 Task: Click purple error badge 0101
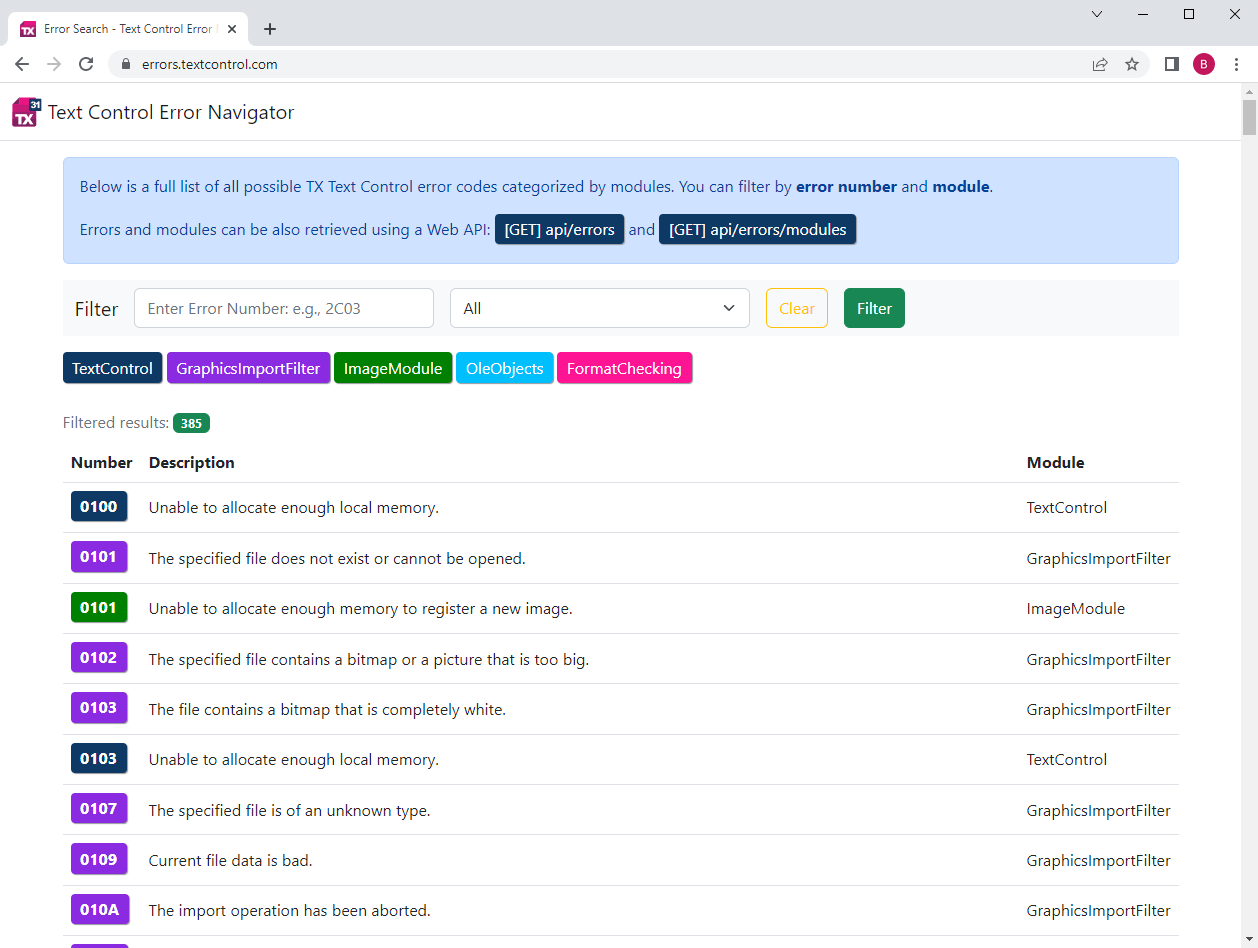pos(99,556)
